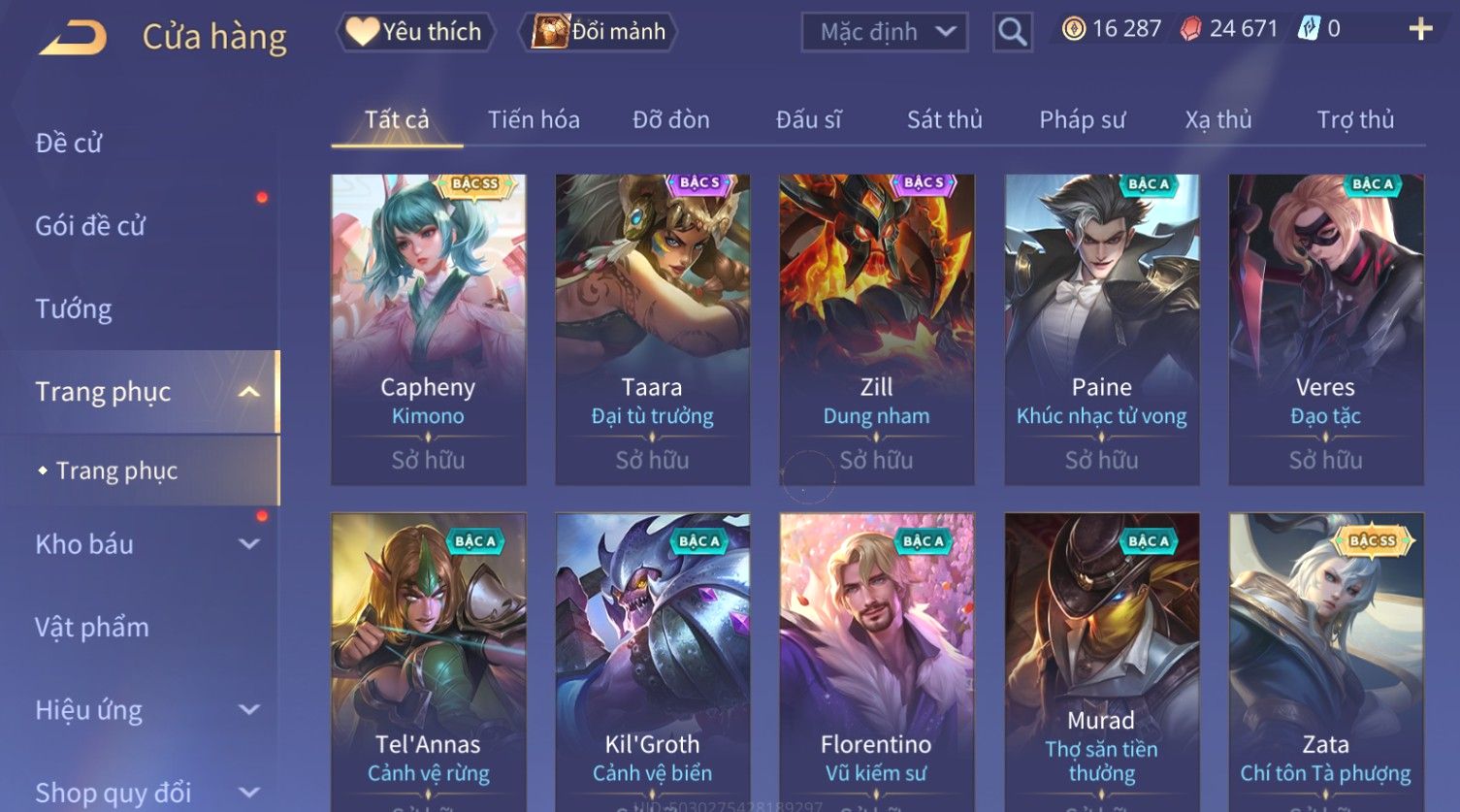Select the Tiến hóa tab
1460x812 pixels.
click(x=534, y=119)
